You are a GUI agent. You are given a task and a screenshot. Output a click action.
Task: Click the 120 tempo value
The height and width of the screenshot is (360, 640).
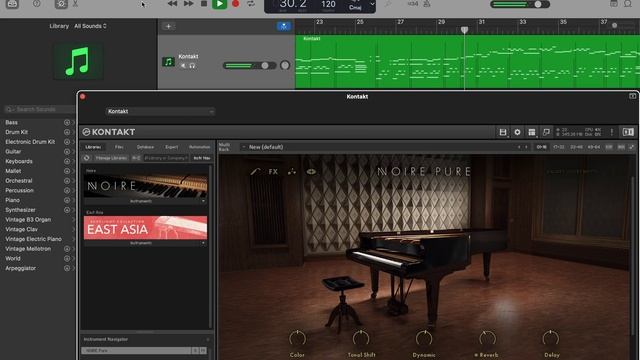(328, 4)
